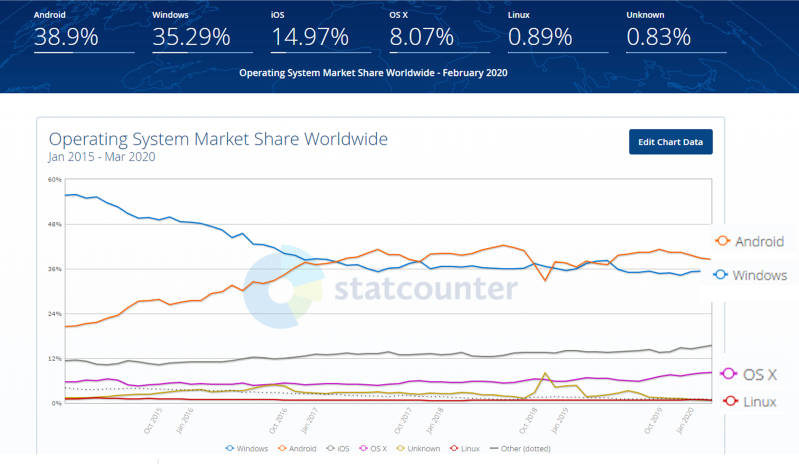This screenshot has width=799, height=469.
Task: Click the blue Windows line-end marker icon
Action: pyautogui.click(x=722, y=275)
